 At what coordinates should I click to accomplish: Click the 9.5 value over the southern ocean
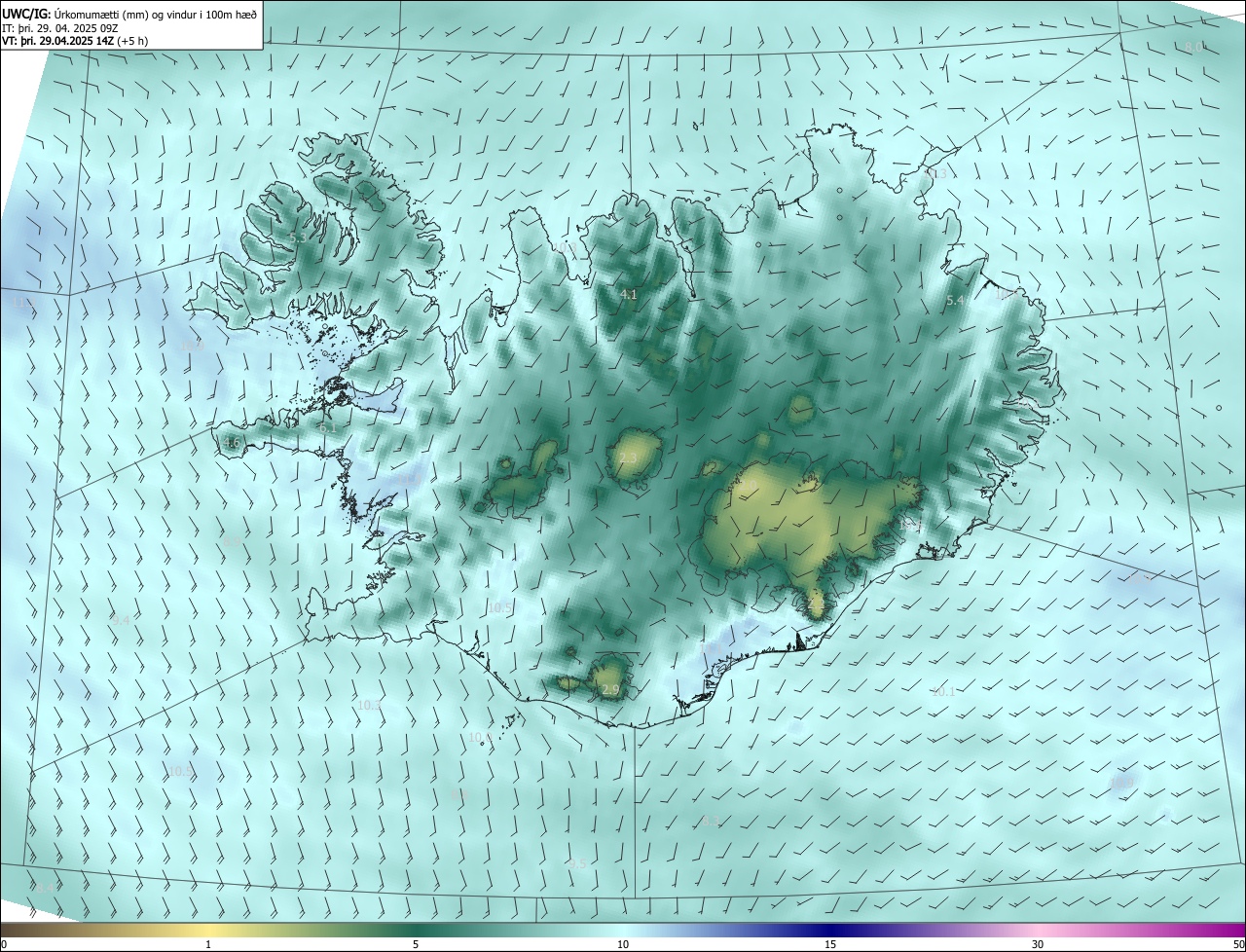click(577, 864)
